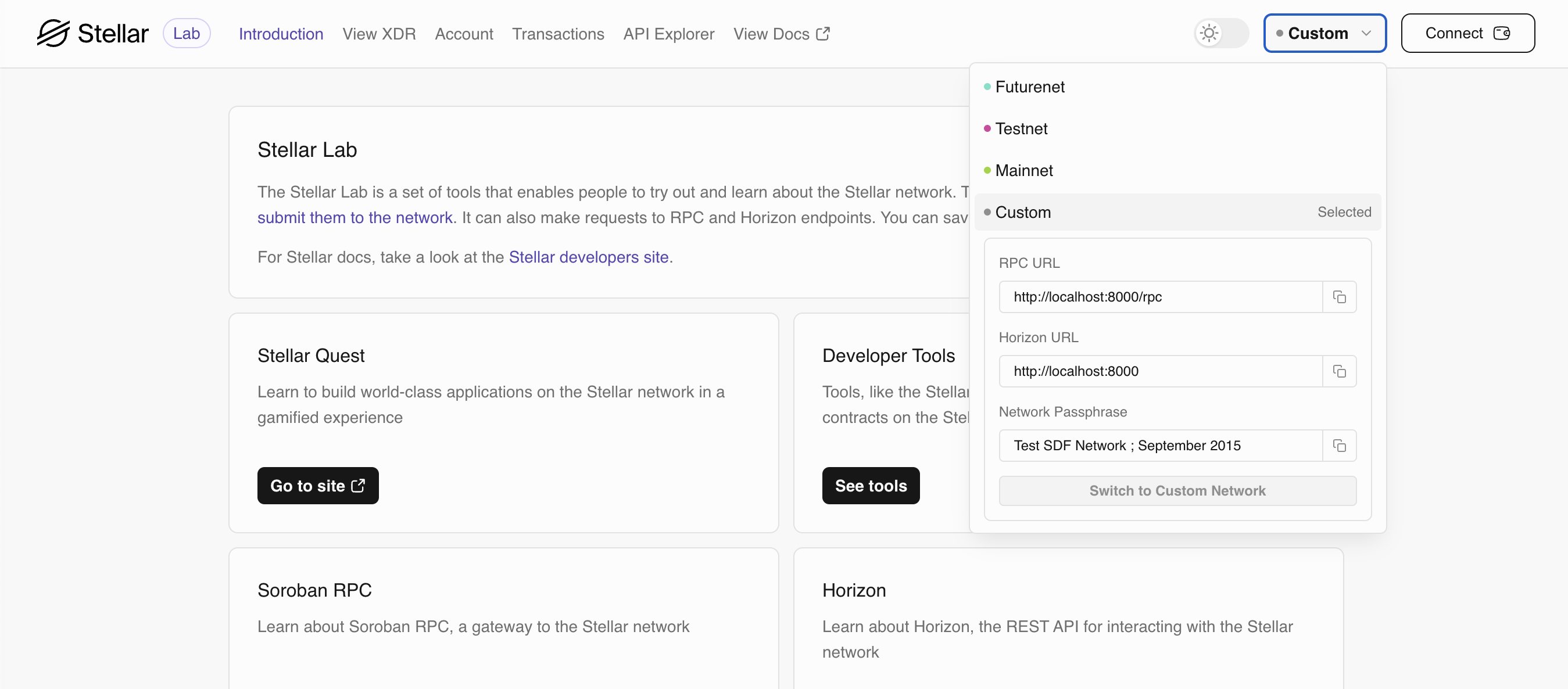The height and width of the screenshot is (689, 1568).
Task: Toggle the light/dark mode switch
Action: (x=1221, y=33)
